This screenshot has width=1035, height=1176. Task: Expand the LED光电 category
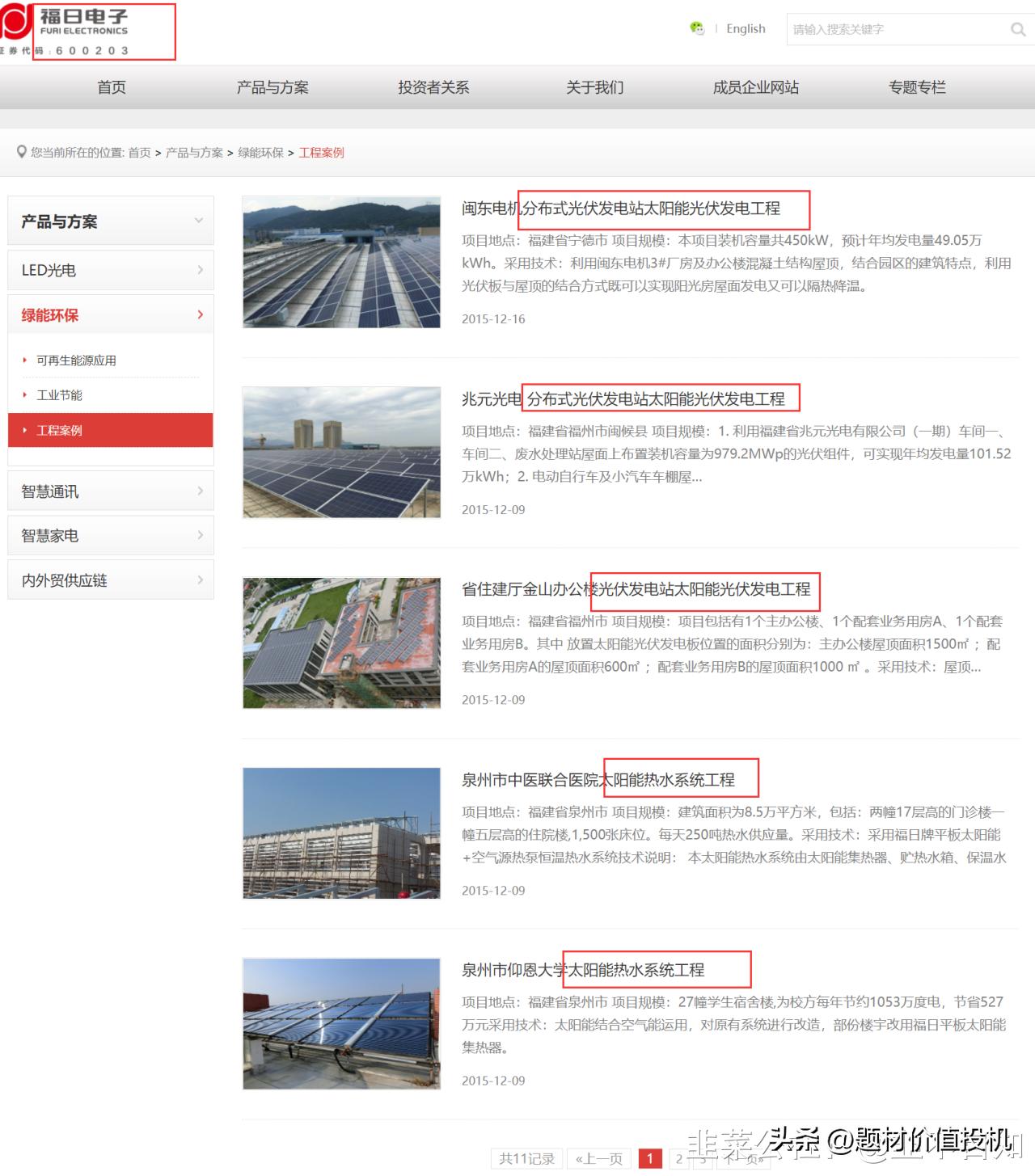(201, 270)
